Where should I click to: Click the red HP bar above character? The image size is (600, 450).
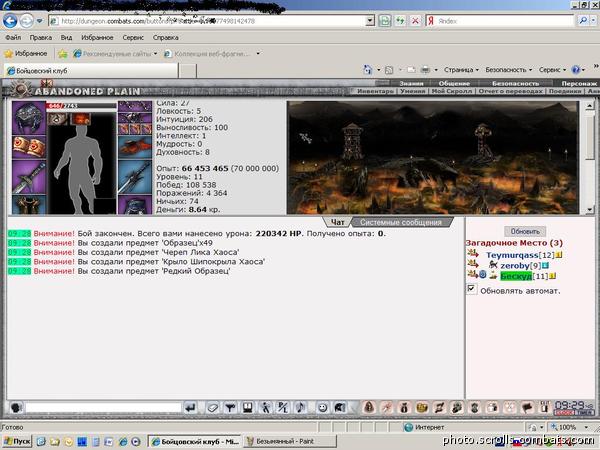[81, 106]
